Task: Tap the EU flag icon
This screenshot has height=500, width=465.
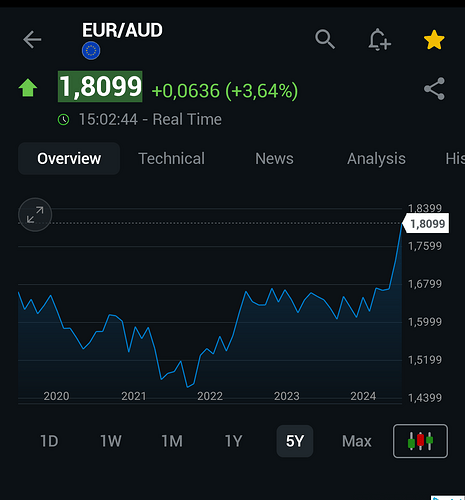Action: 91,51
